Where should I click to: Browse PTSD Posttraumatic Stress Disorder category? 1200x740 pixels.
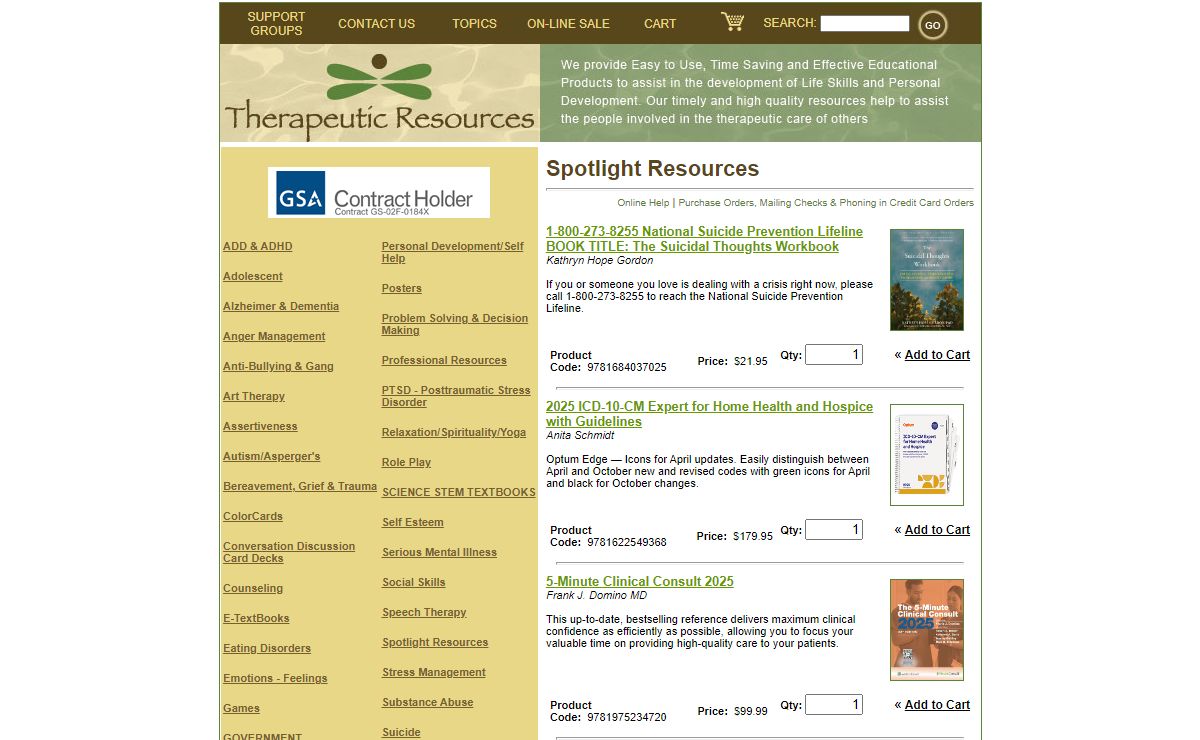point(456,396)
